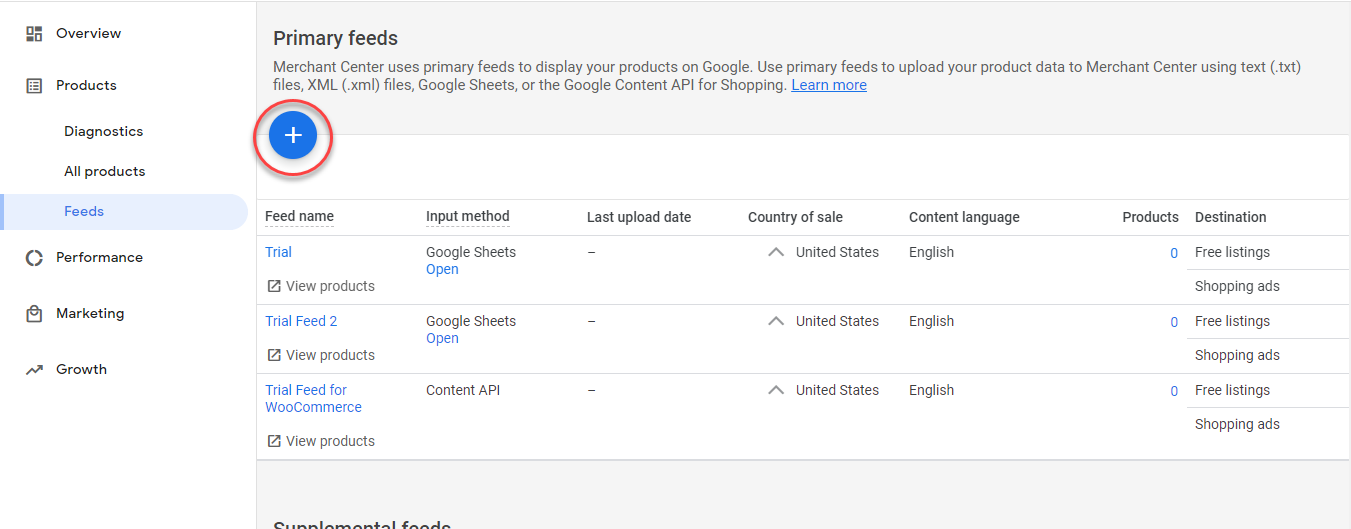Open the Trial Feed for WooCommerce link

pos(313,399)
